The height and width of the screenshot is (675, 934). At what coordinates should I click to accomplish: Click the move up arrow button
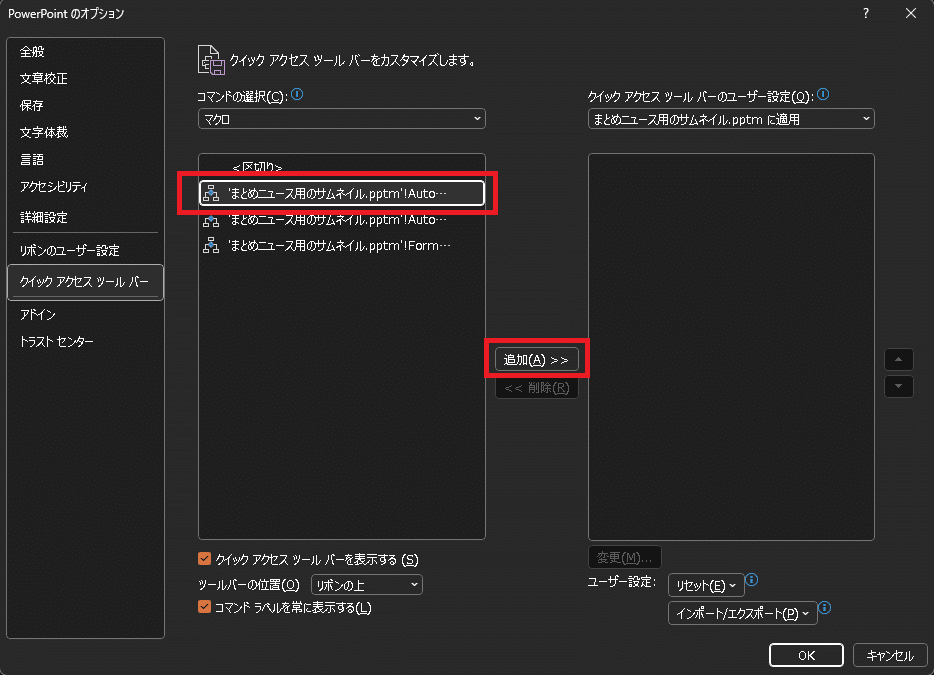coord(898,360)
